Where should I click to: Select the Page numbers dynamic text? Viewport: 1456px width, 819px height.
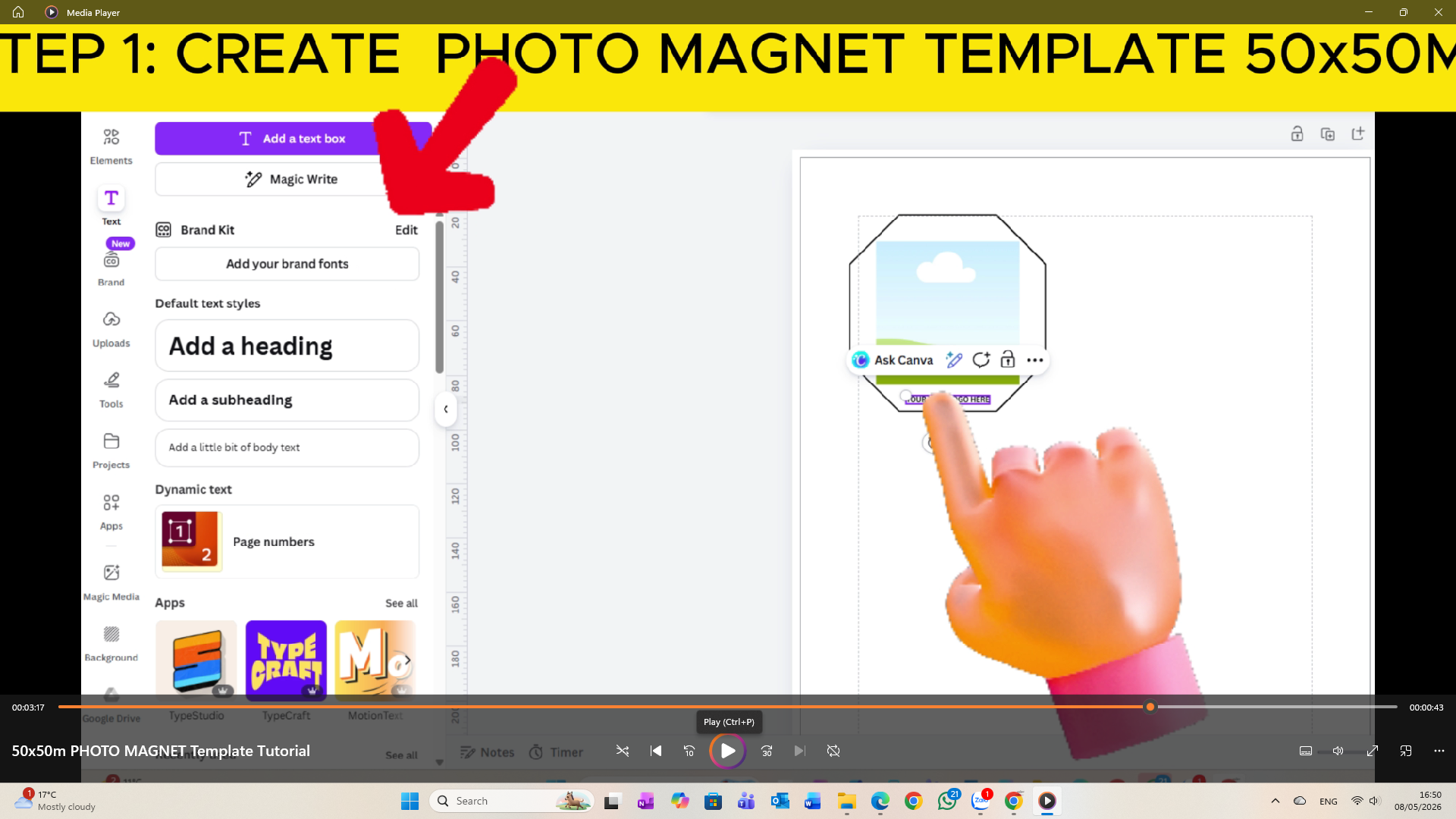[287, 541]
